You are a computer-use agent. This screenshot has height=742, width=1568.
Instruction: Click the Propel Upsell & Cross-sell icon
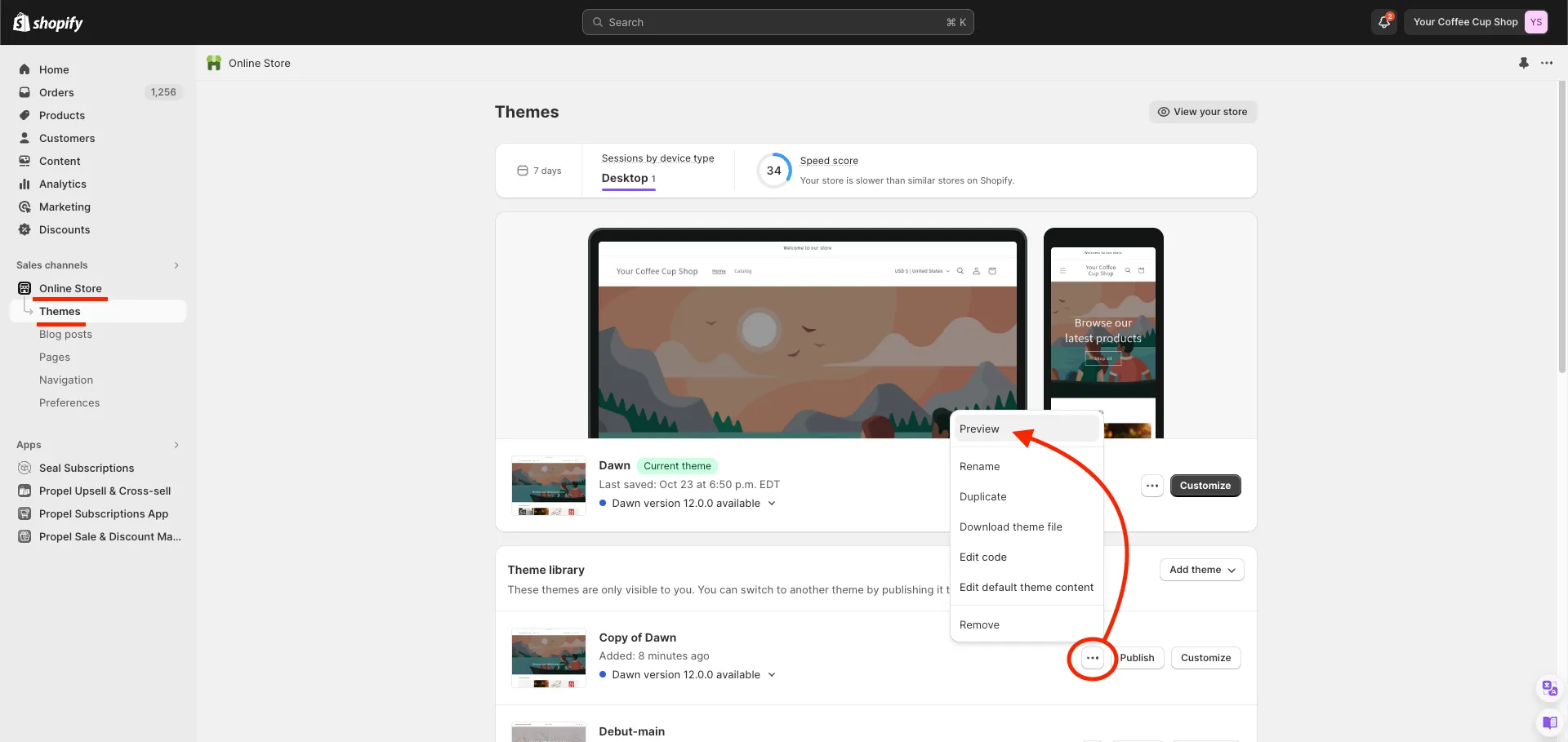(24, 491)
